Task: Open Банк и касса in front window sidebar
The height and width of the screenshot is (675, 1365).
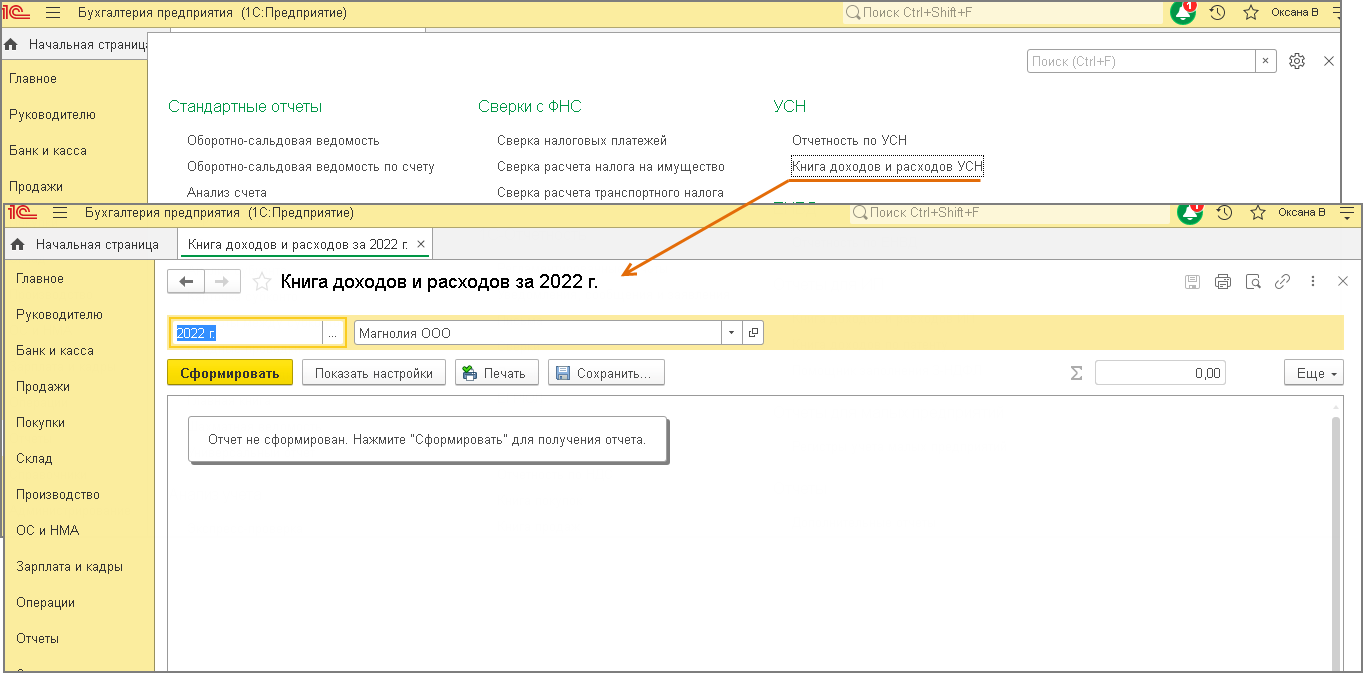Action: 55,351
